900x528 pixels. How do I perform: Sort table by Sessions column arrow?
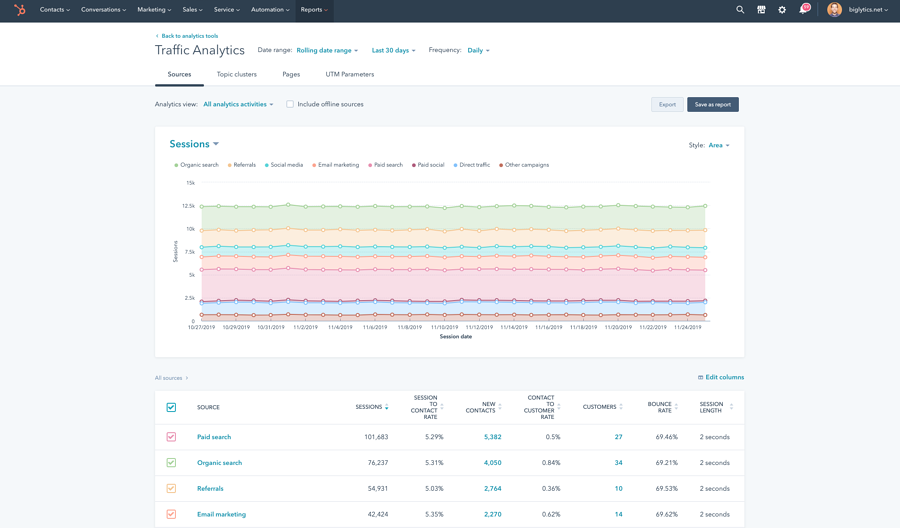click(x=387, y=408)
